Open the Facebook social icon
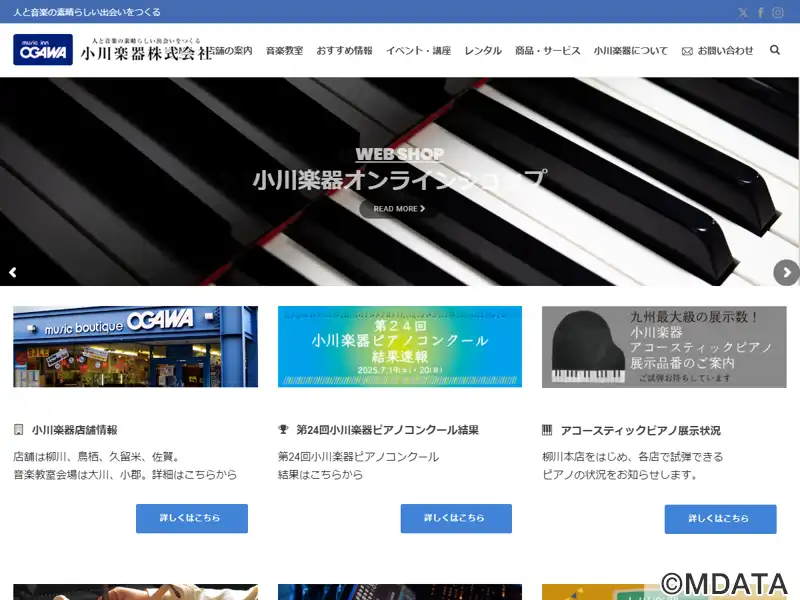 click(761, 13)
